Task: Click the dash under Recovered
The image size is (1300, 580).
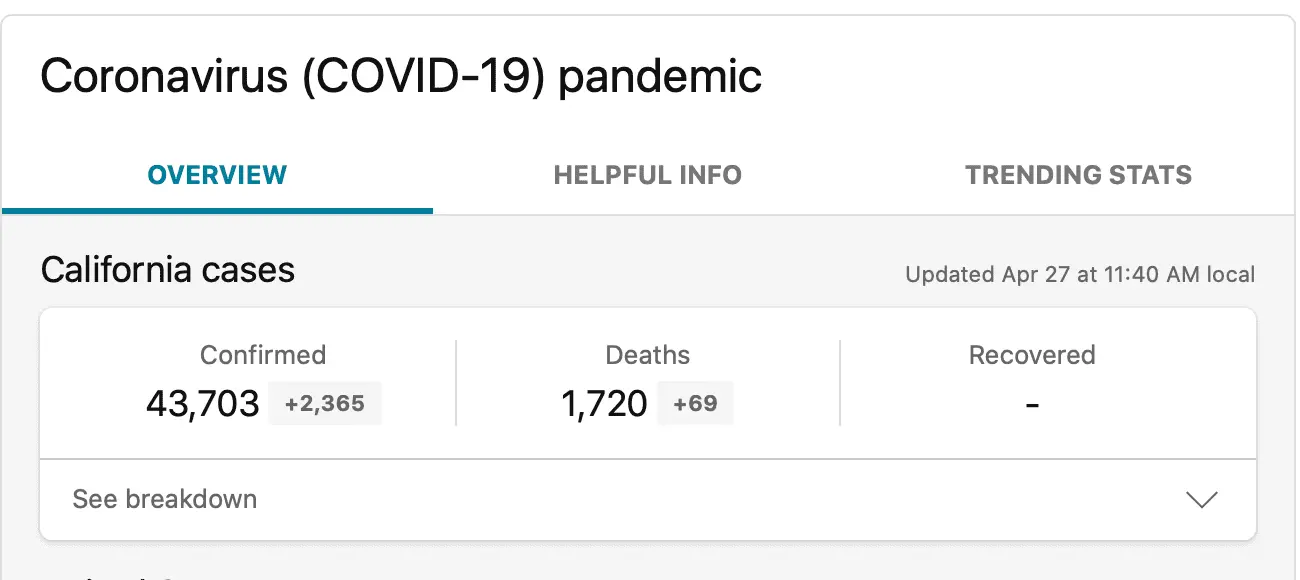Action: [1032, 405]
